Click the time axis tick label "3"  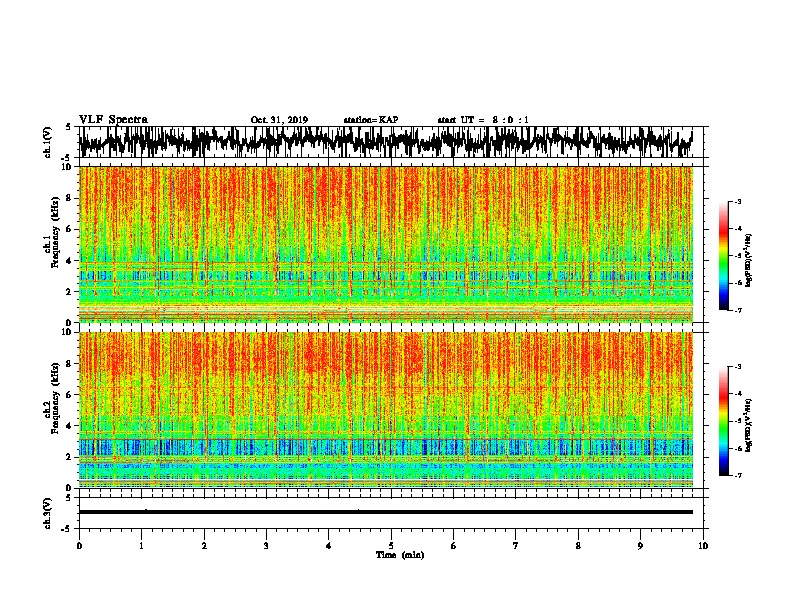pos(266,546)
